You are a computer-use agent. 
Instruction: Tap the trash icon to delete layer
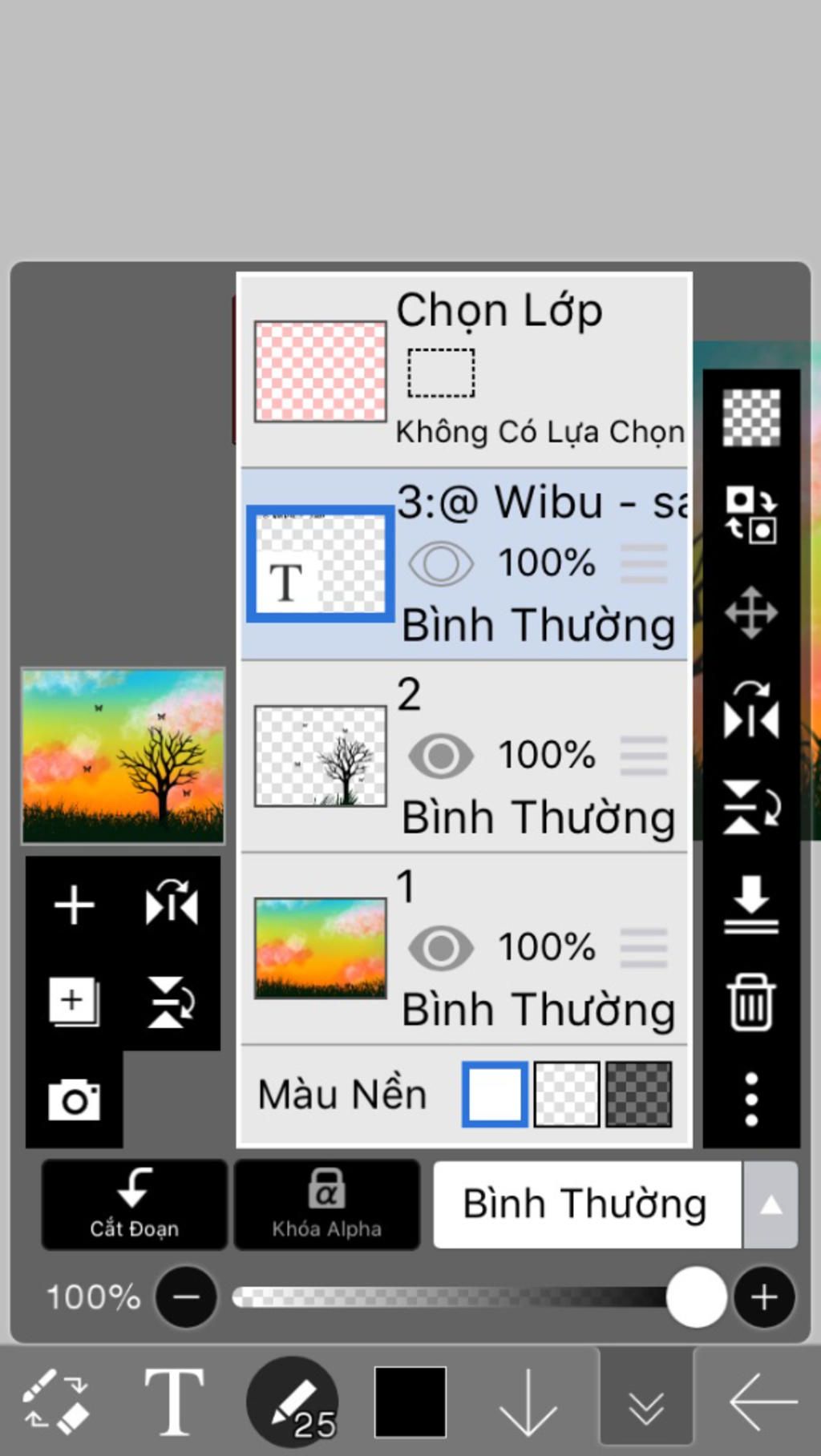(x=750, y=1002)
